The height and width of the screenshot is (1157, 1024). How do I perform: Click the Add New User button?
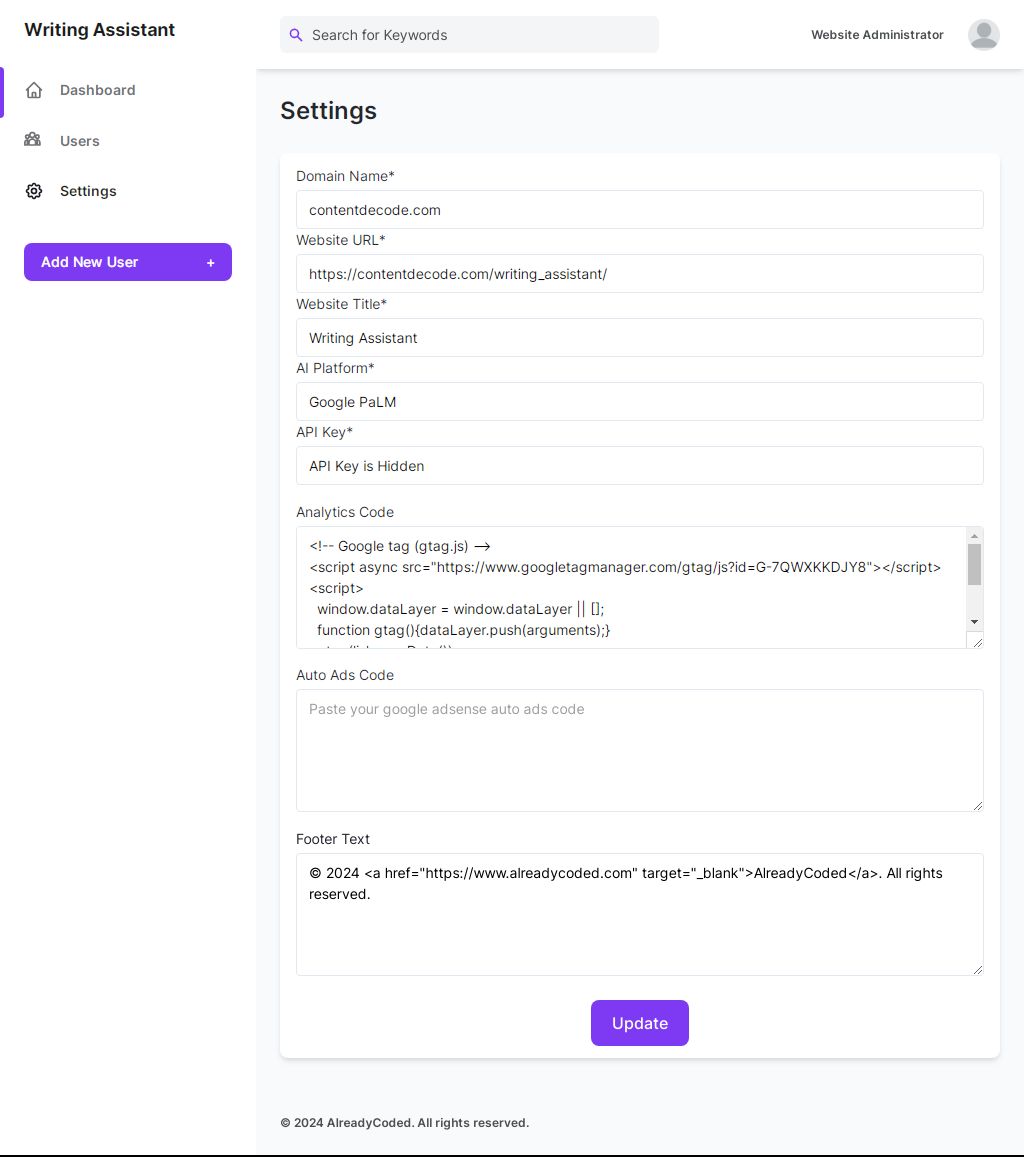pos(128,262)
